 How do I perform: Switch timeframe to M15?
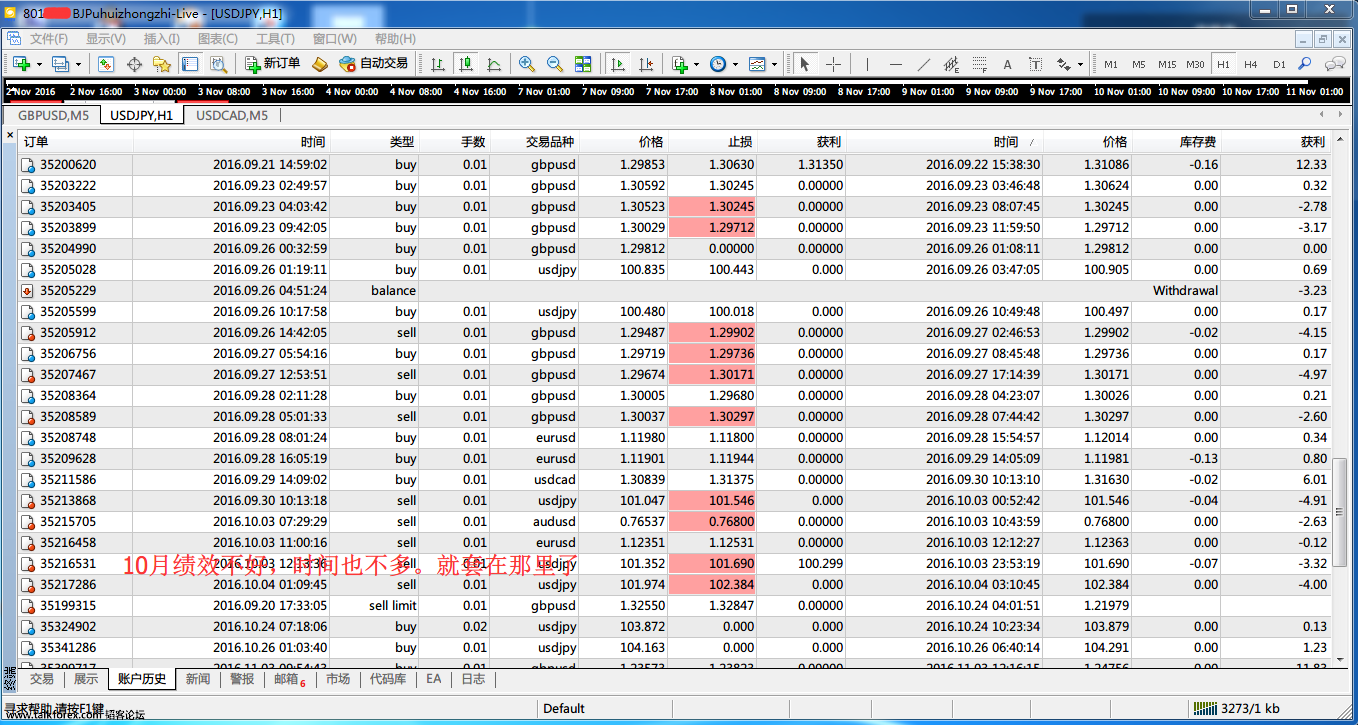1167,64
